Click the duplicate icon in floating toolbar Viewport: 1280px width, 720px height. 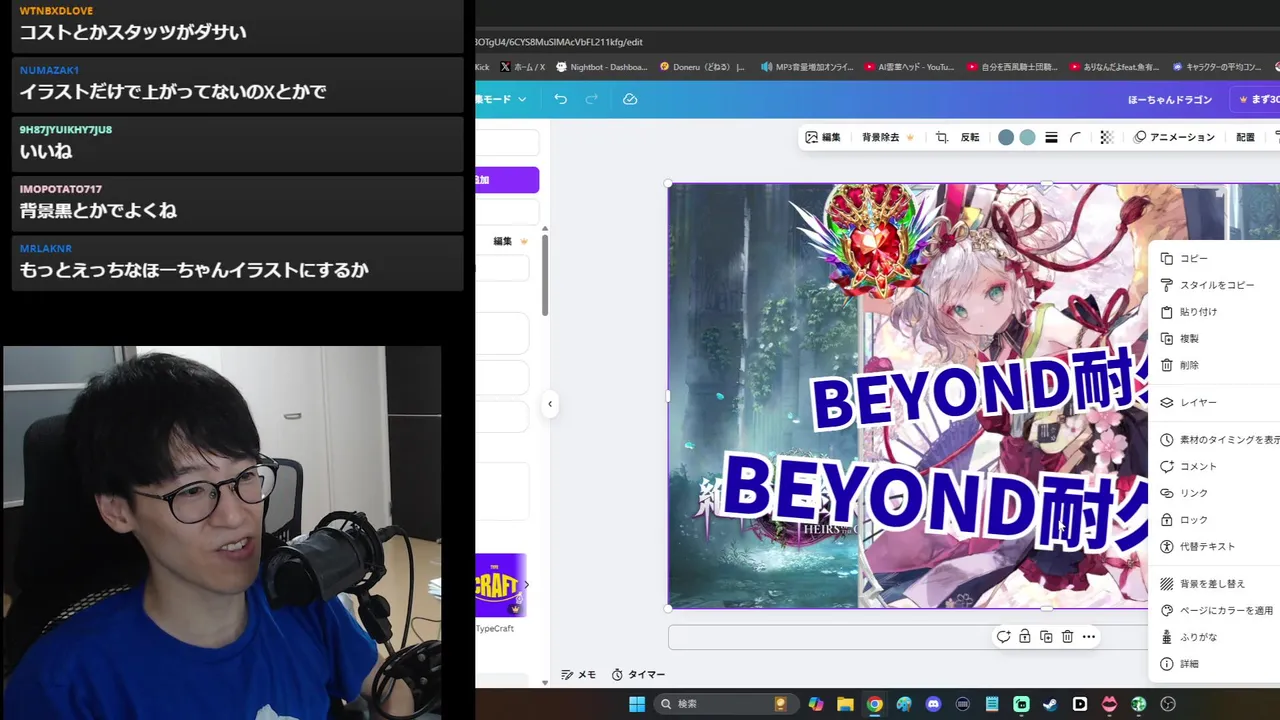(1046, 637)
